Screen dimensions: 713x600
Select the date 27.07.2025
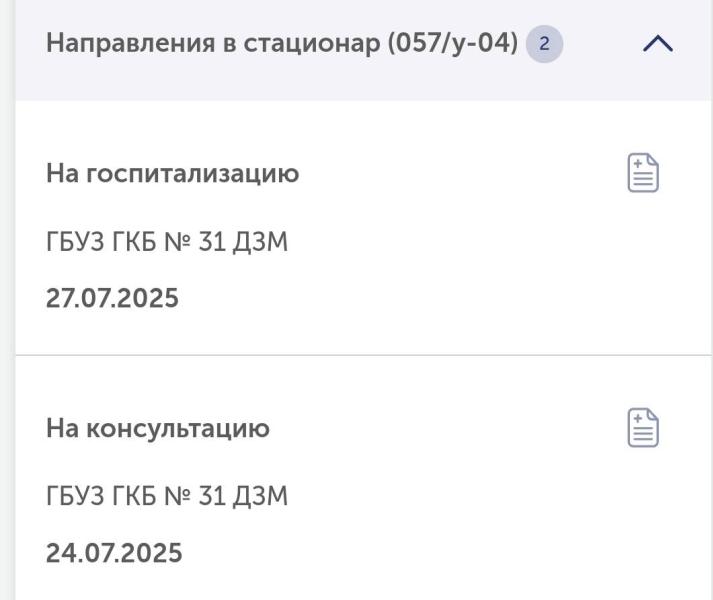(x=112, y=298)
